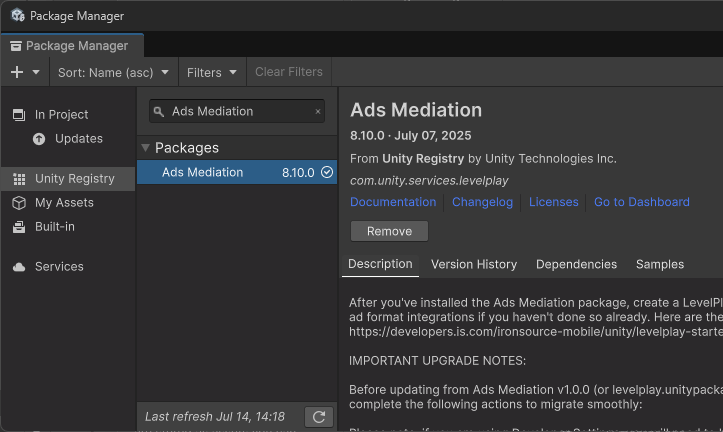Click the My Assets cube icon
This screenshot has width=723, height=432.
point(19,203)
